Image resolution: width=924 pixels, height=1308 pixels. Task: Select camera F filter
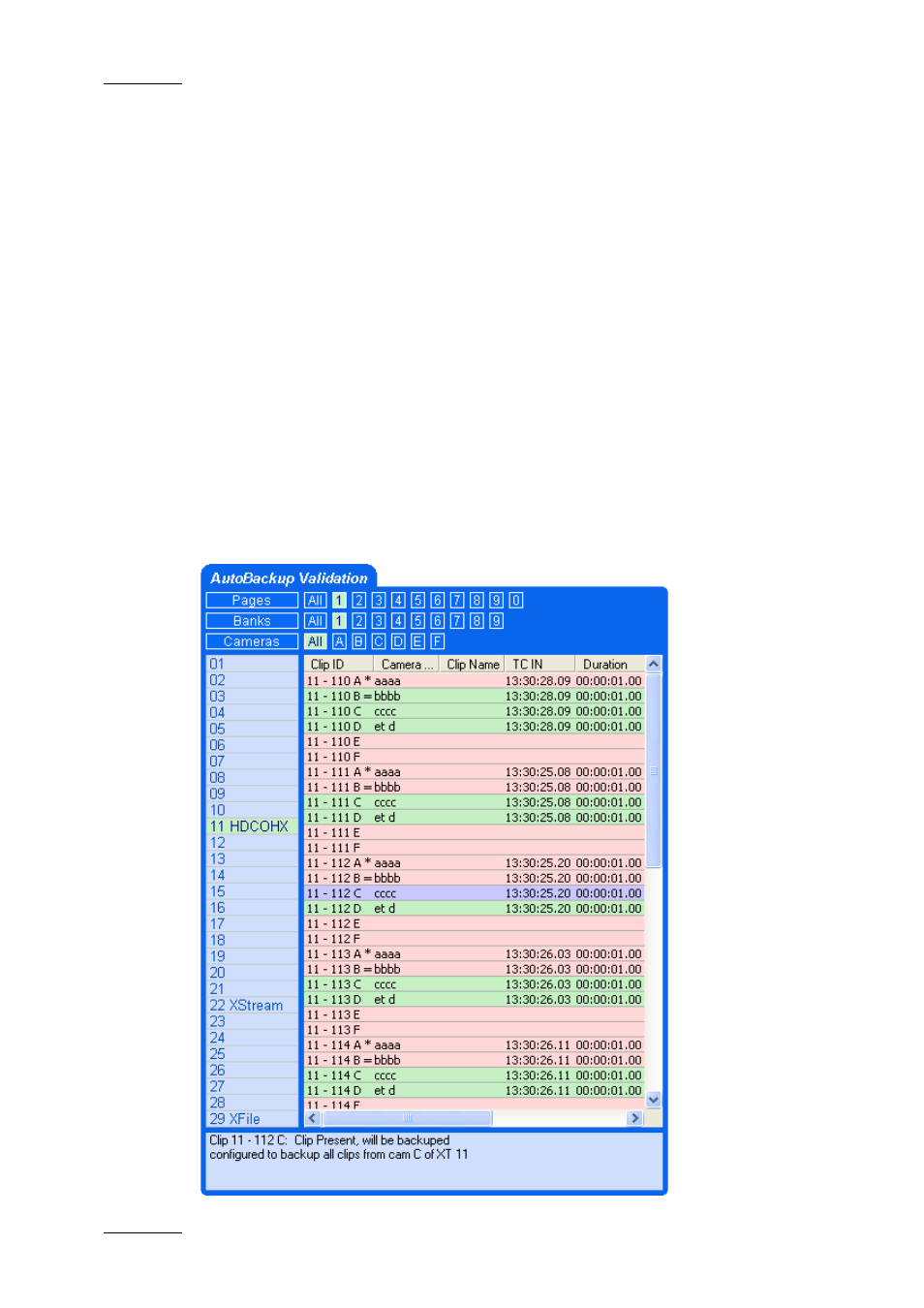coord(438,641)
